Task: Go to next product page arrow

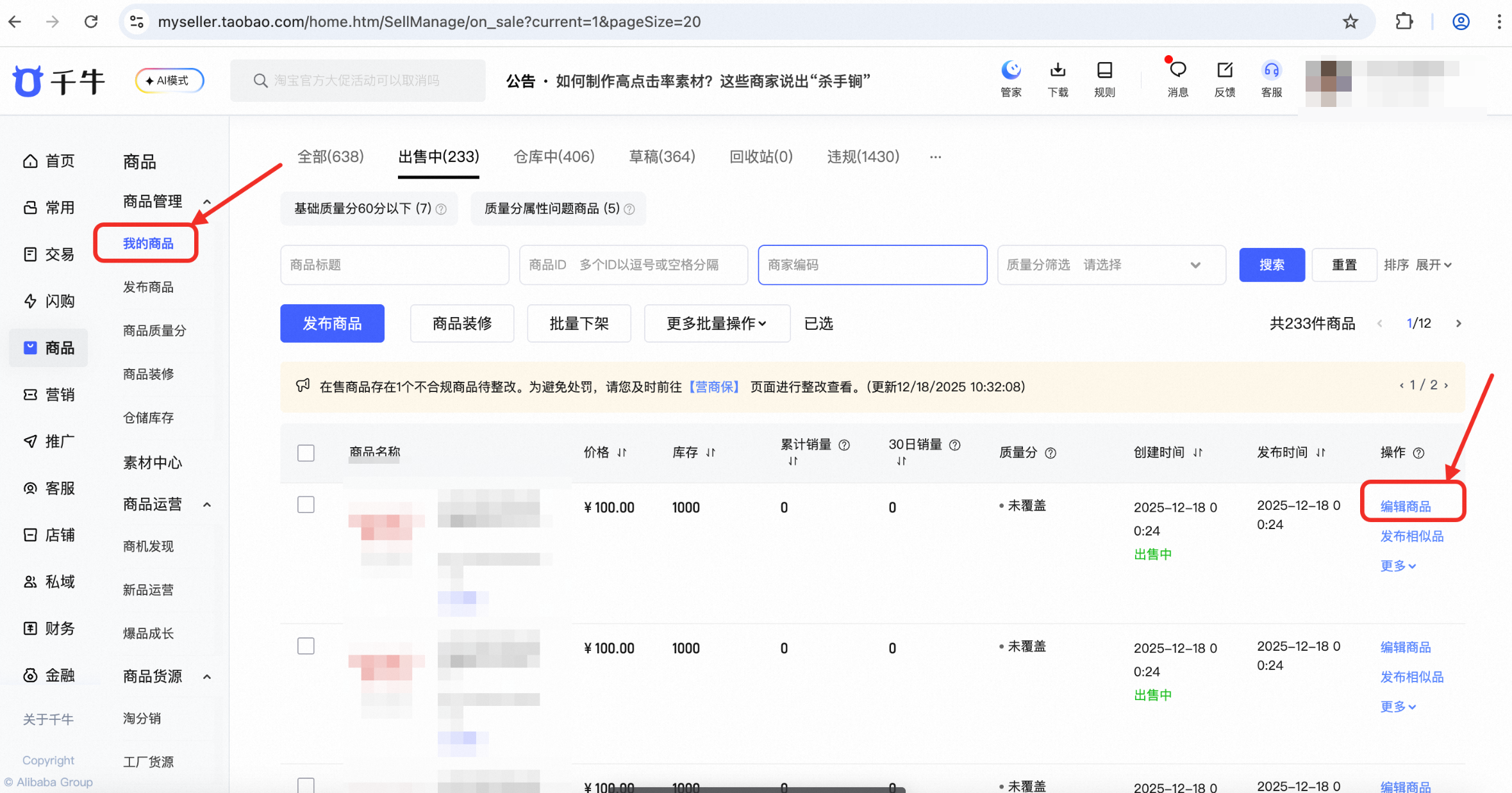Action: 1459,323
